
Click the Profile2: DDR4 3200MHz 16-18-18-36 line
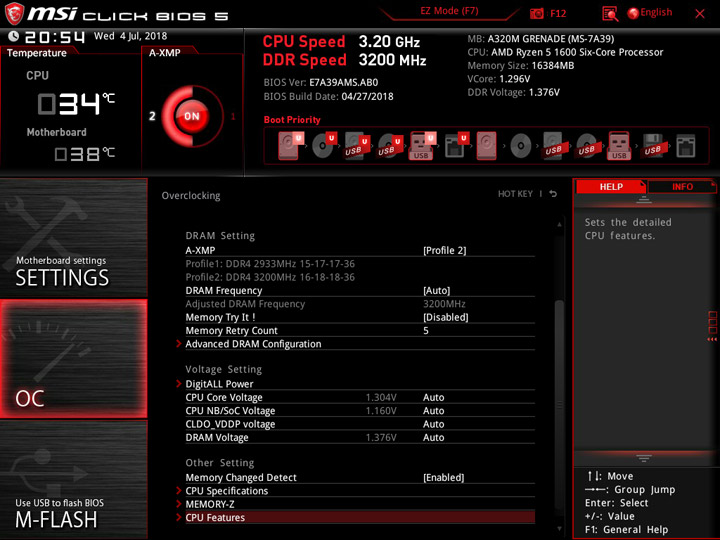coord(270,277)
